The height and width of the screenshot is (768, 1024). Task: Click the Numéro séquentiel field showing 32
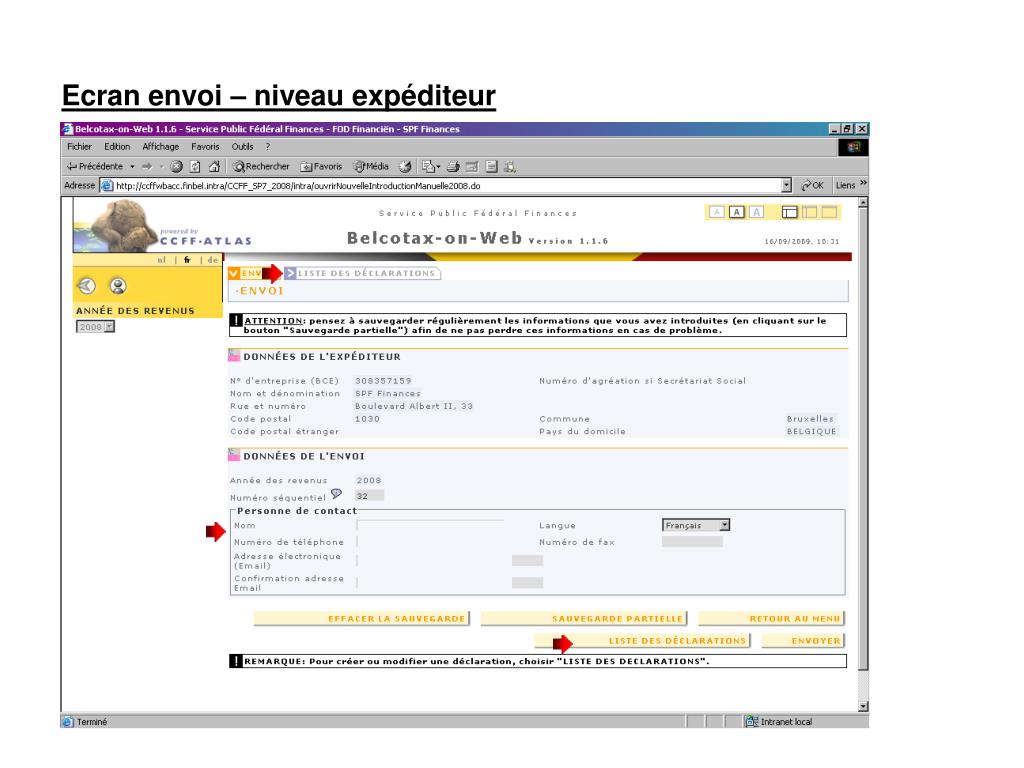tap(369, 496)
